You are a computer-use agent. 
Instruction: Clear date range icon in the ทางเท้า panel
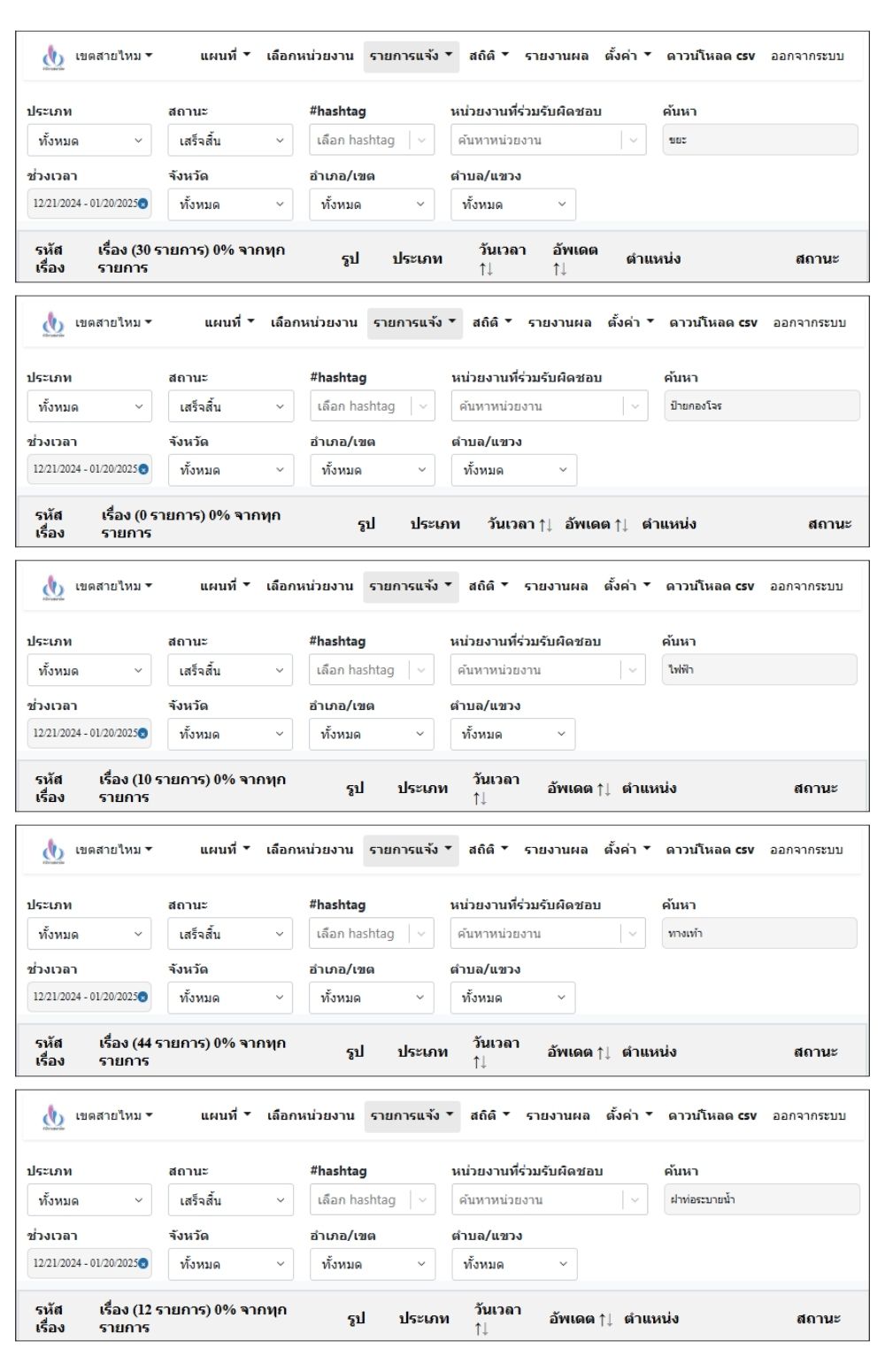point(143,997)
